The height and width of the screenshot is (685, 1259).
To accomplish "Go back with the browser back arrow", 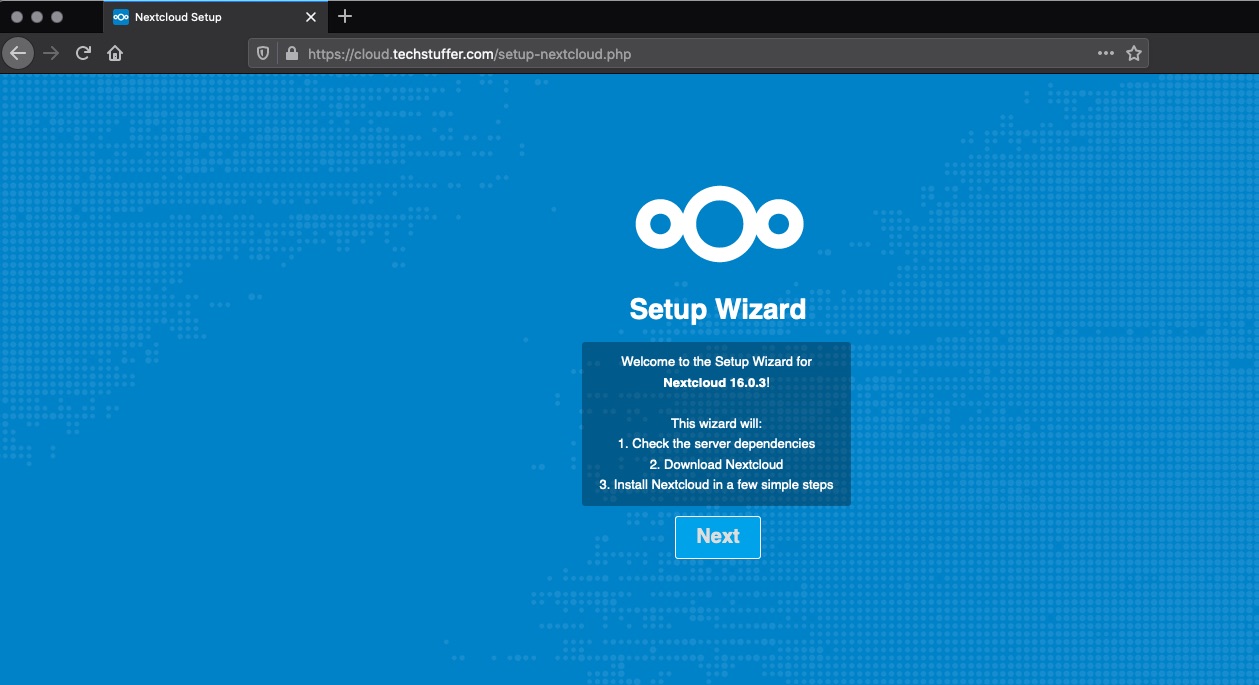I will tap(18, 54).
